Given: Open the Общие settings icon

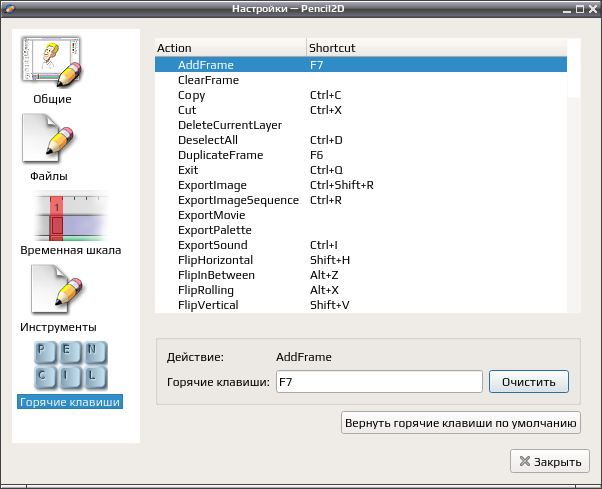Looking at the screenshot, I should coord(52,62).
